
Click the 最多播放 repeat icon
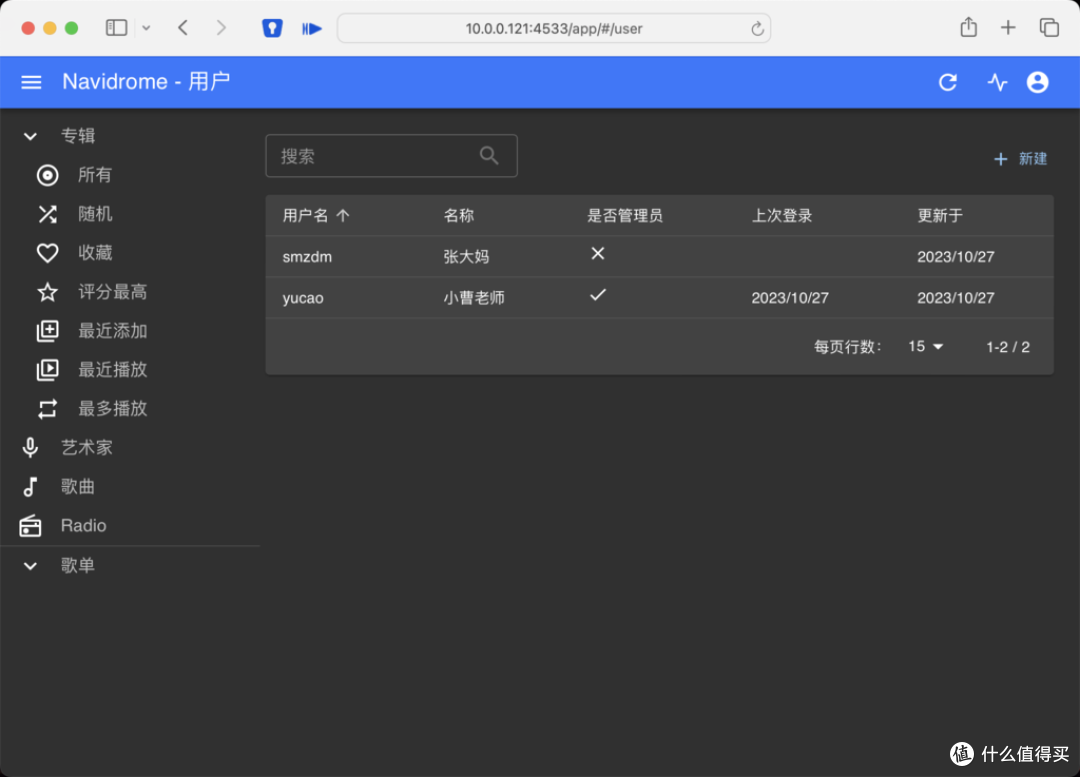pyautogui.click(x=48, y=409)
